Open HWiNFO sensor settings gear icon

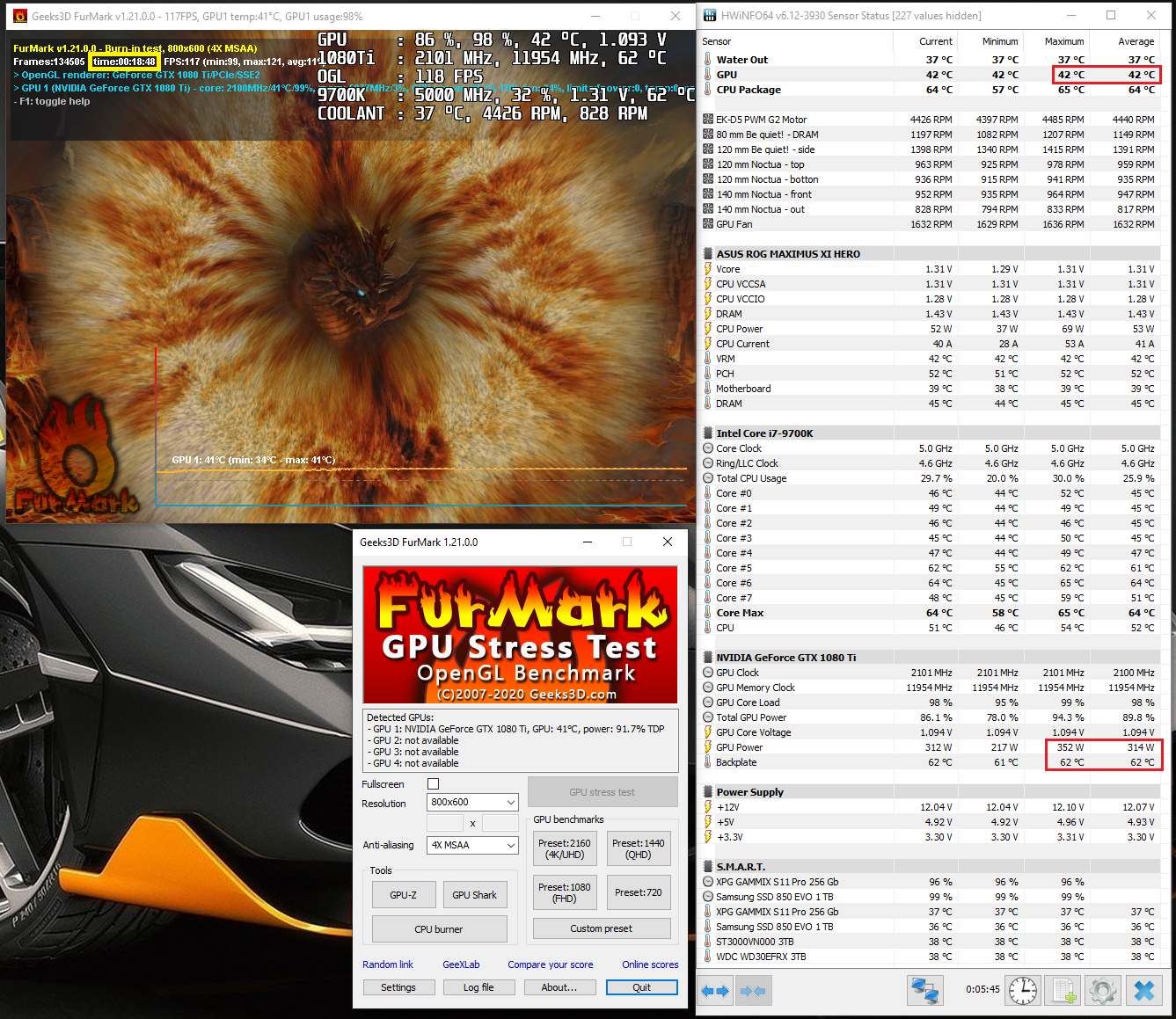click(x=1103, y=990)
